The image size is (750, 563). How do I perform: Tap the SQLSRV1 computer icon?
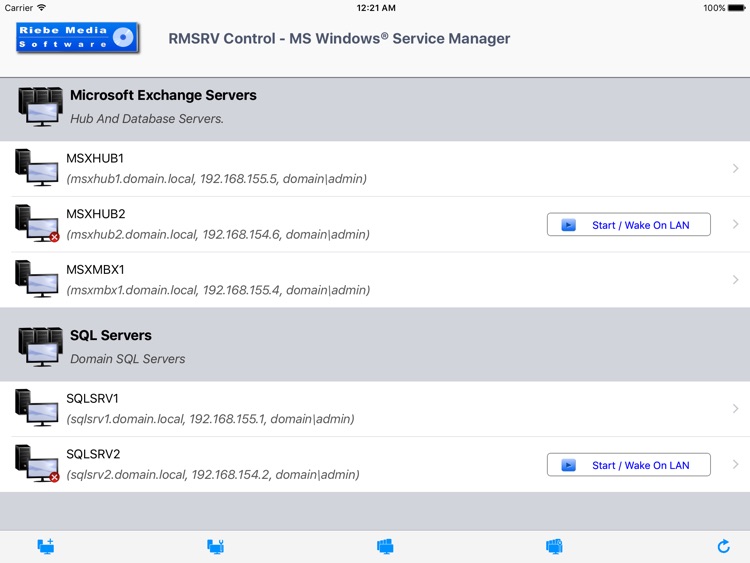[36, 408]
